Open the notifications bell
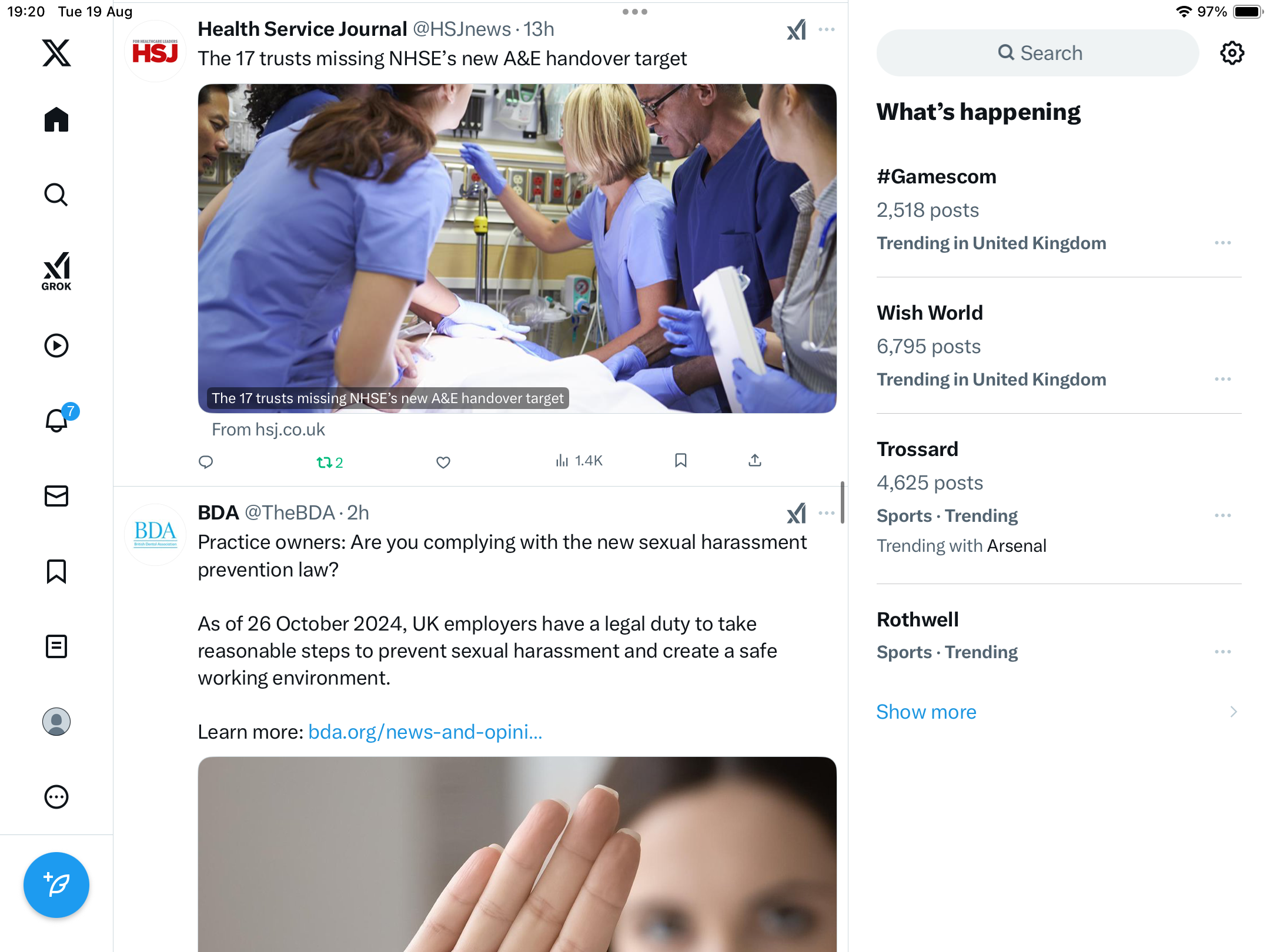The width and height of the screenshot is (1270, 952). (x=57, y=420)
